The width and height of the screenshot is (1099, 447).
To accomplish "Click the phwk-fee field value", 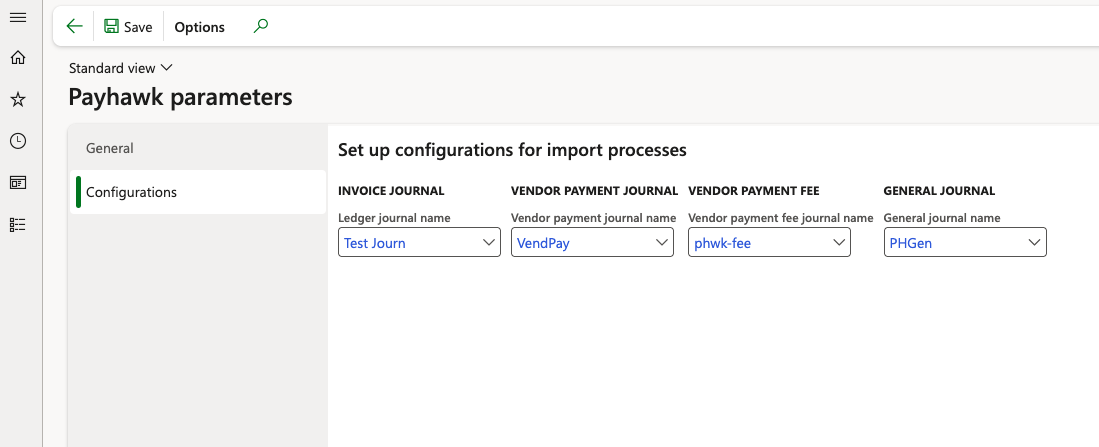I will [x=722, y=243].
